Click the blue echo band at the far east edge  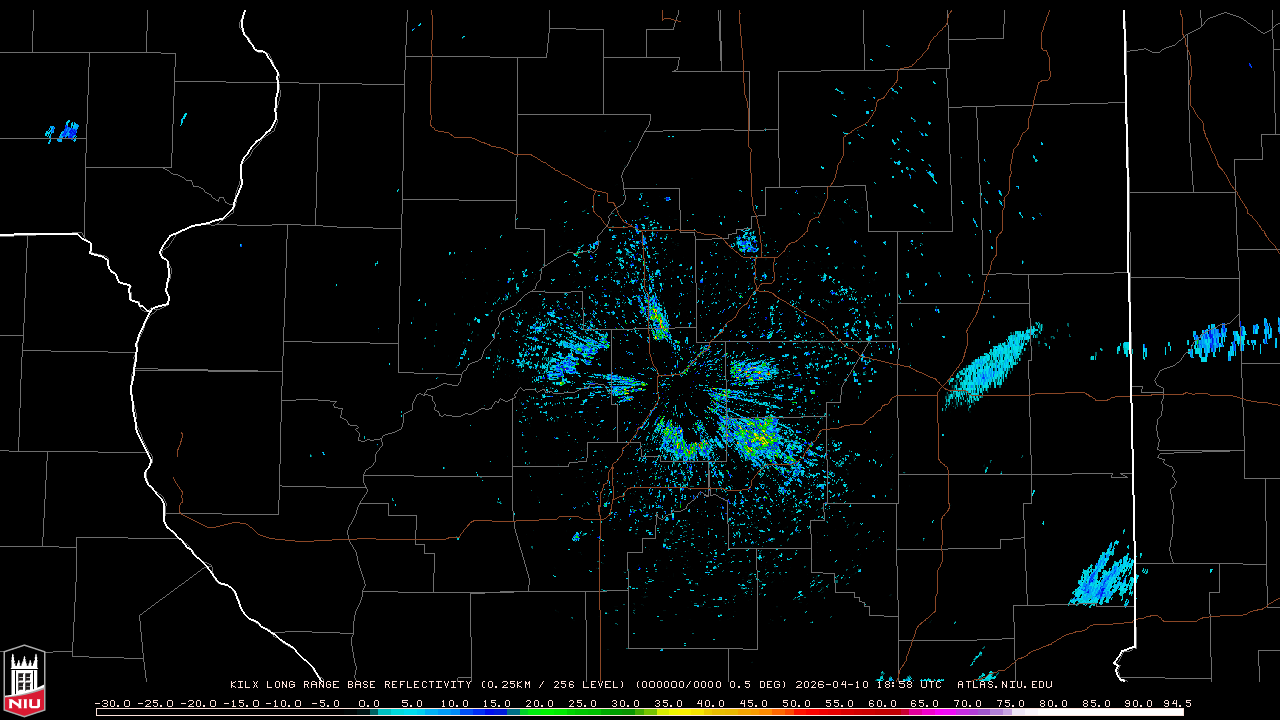1228,339
